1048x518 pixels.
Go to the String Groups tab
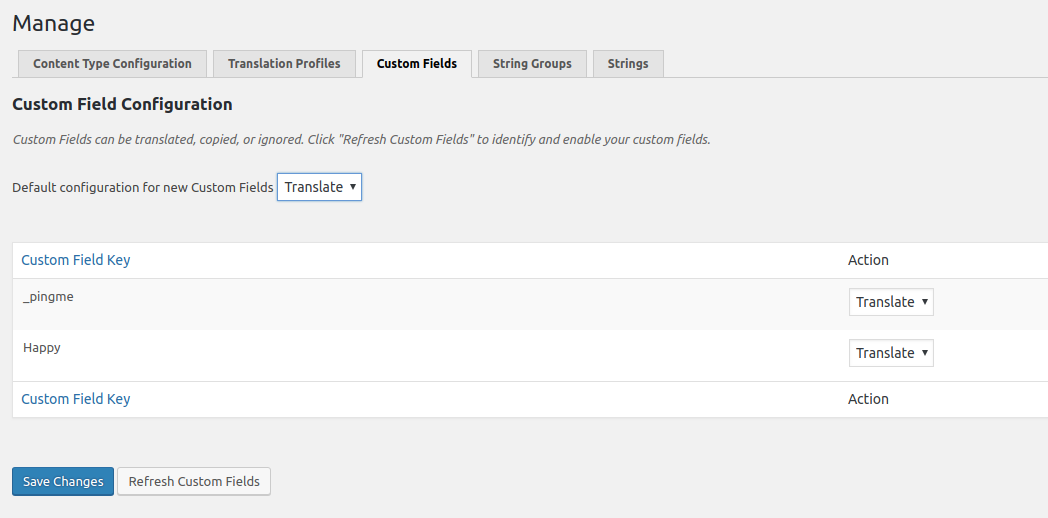(x=532, y=64)
